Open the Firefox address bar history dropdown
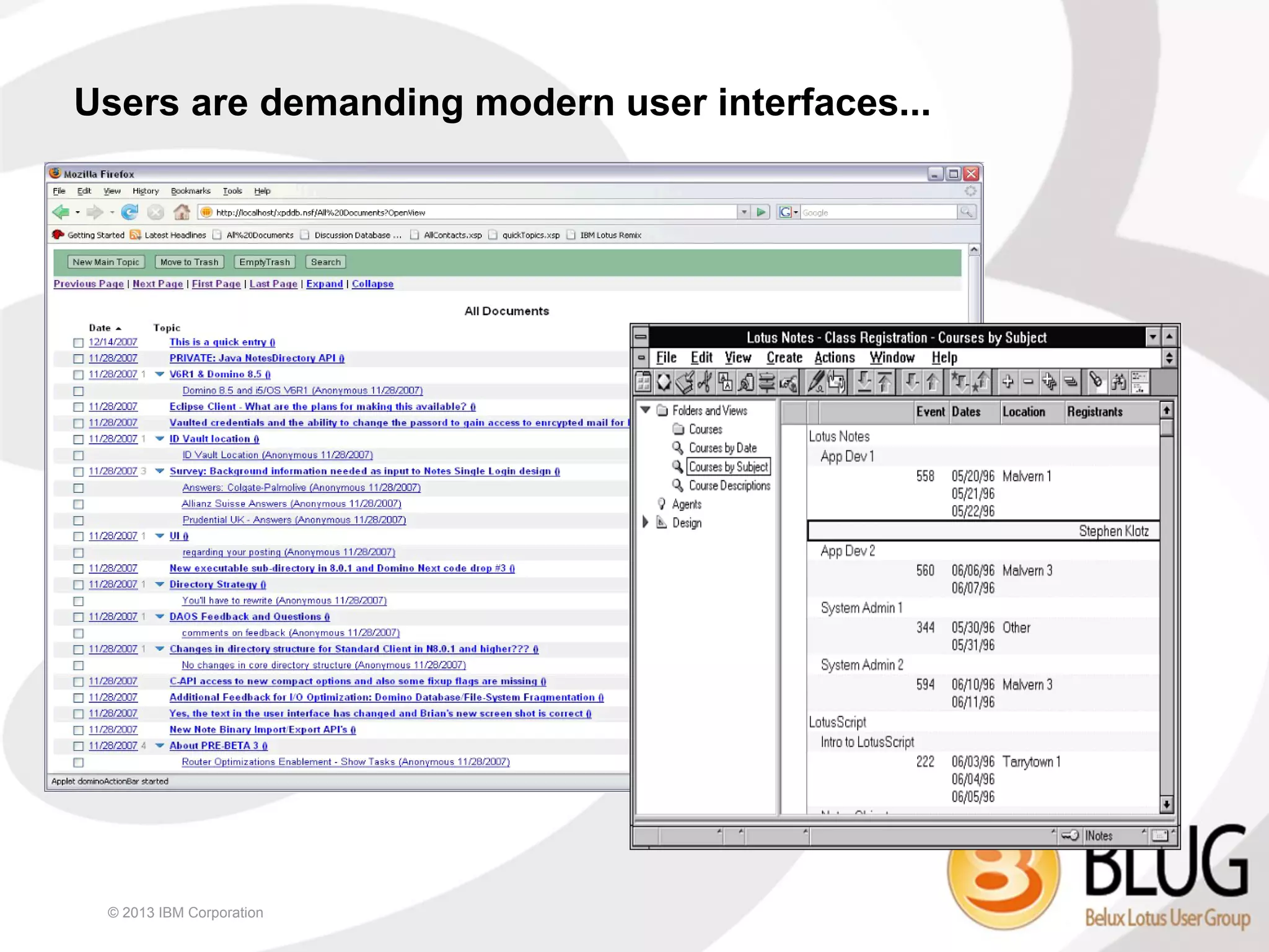Viewport: 1269px width, 952px height. click(744, 212)
